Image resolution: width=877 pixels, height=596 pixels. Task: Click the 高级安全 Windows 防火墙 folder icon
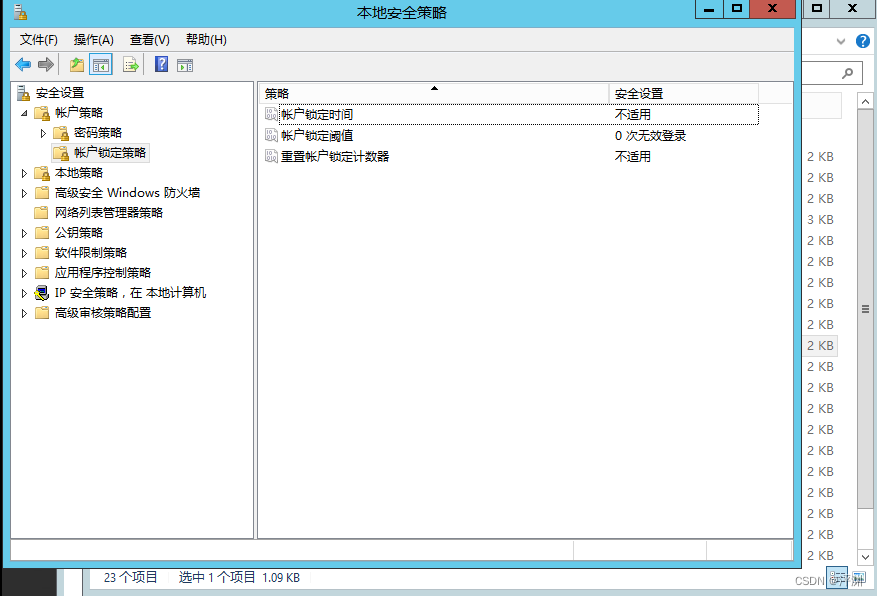point(42,193)
